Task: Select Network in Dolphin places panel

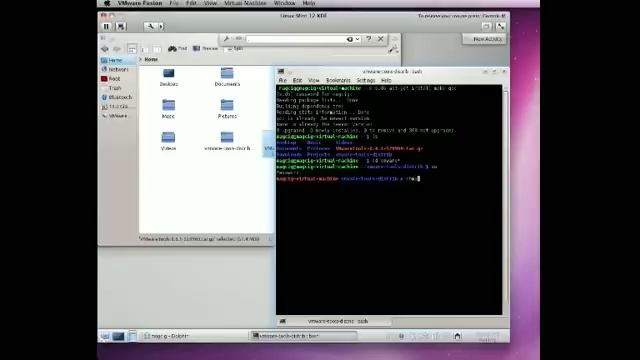Action: pyautogui.click(x=117, y=69)
